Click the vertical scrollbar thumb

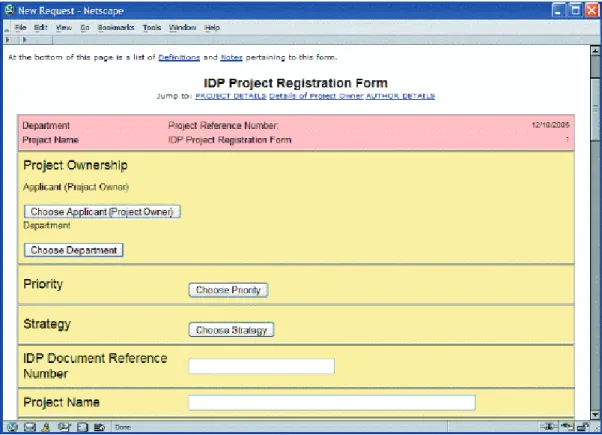pos(595,110)
